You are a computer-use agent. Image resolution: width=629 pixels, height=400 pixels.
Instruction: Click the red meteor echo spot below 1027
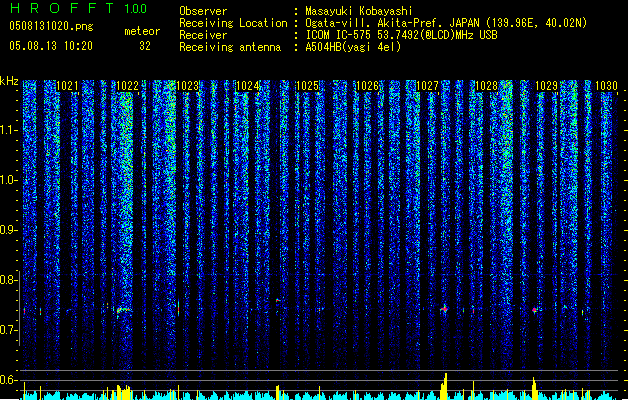click(x=444, y=309)
